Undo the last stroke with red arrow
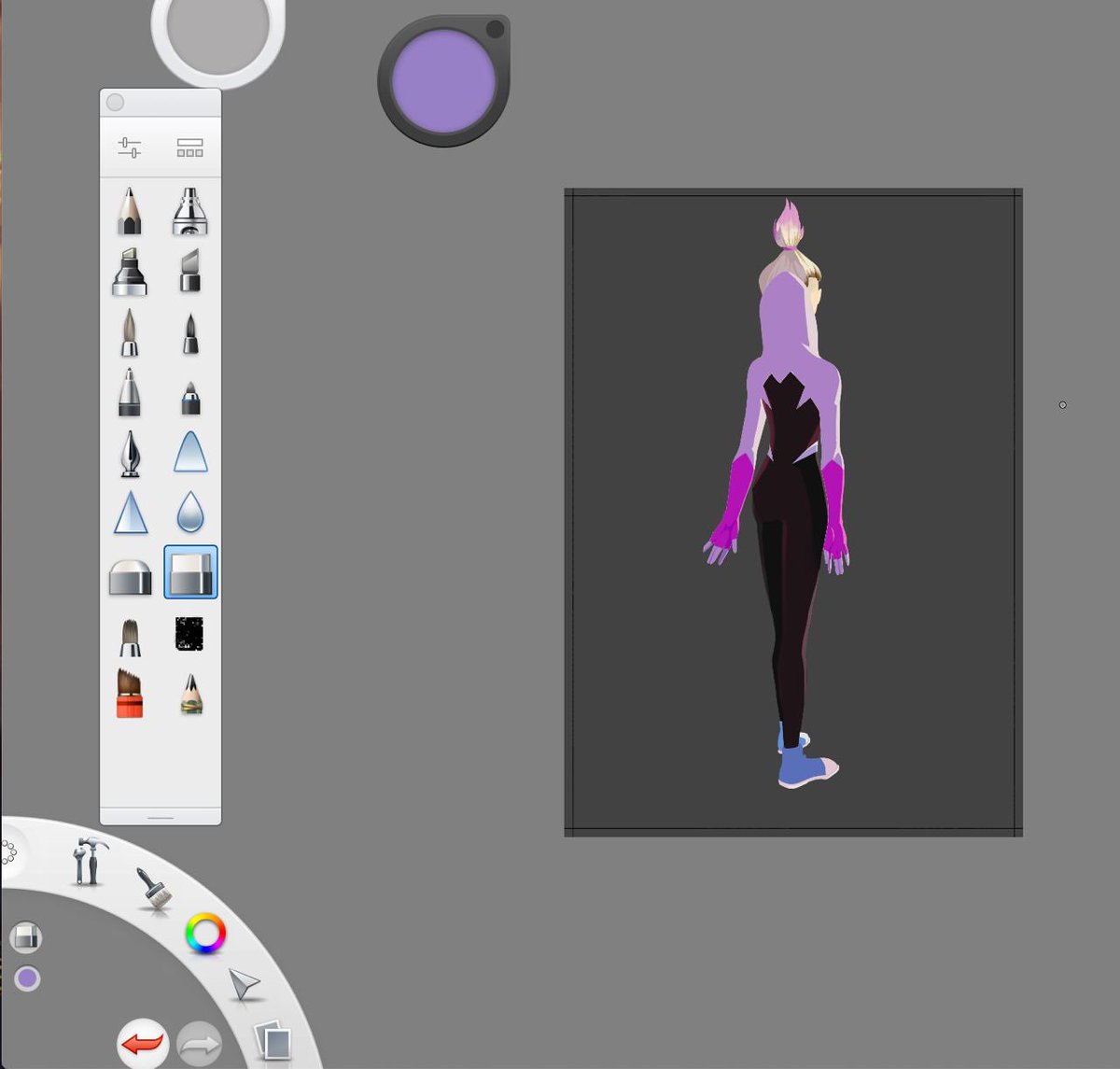This screenshot has height=1069, width=1120. pyautogui.click(x=143, y=1043)
